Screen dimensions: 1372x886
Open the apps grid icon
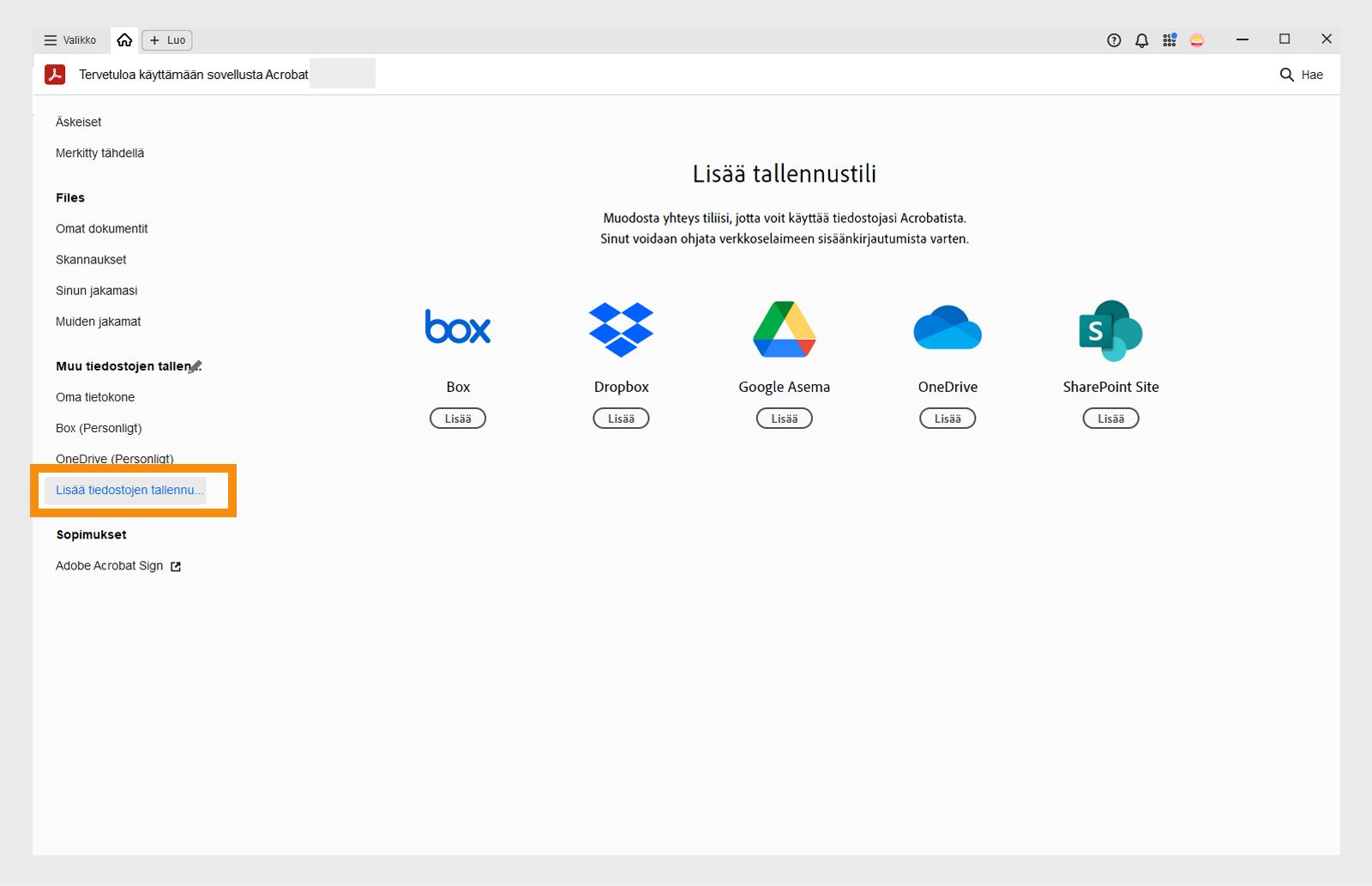tap(1170, 40)
